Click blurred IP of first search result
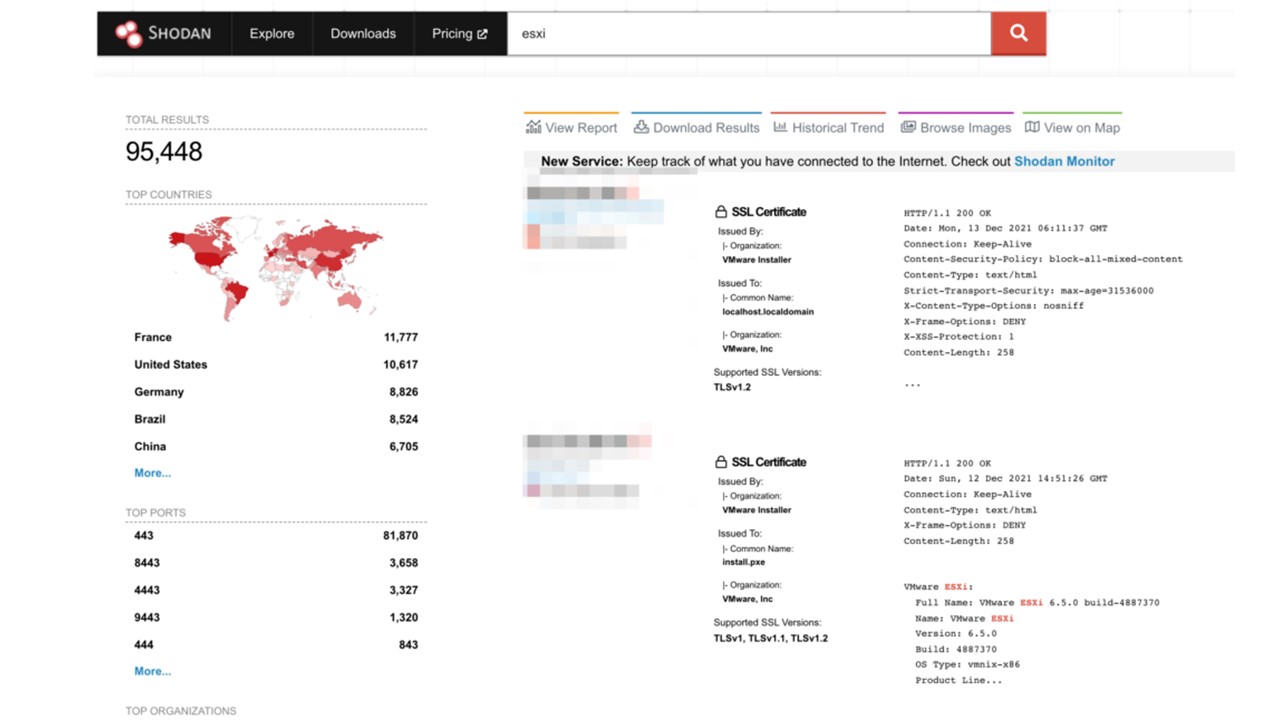The width and height of the screenshot is (1280, 720). [x=582, y=193]
